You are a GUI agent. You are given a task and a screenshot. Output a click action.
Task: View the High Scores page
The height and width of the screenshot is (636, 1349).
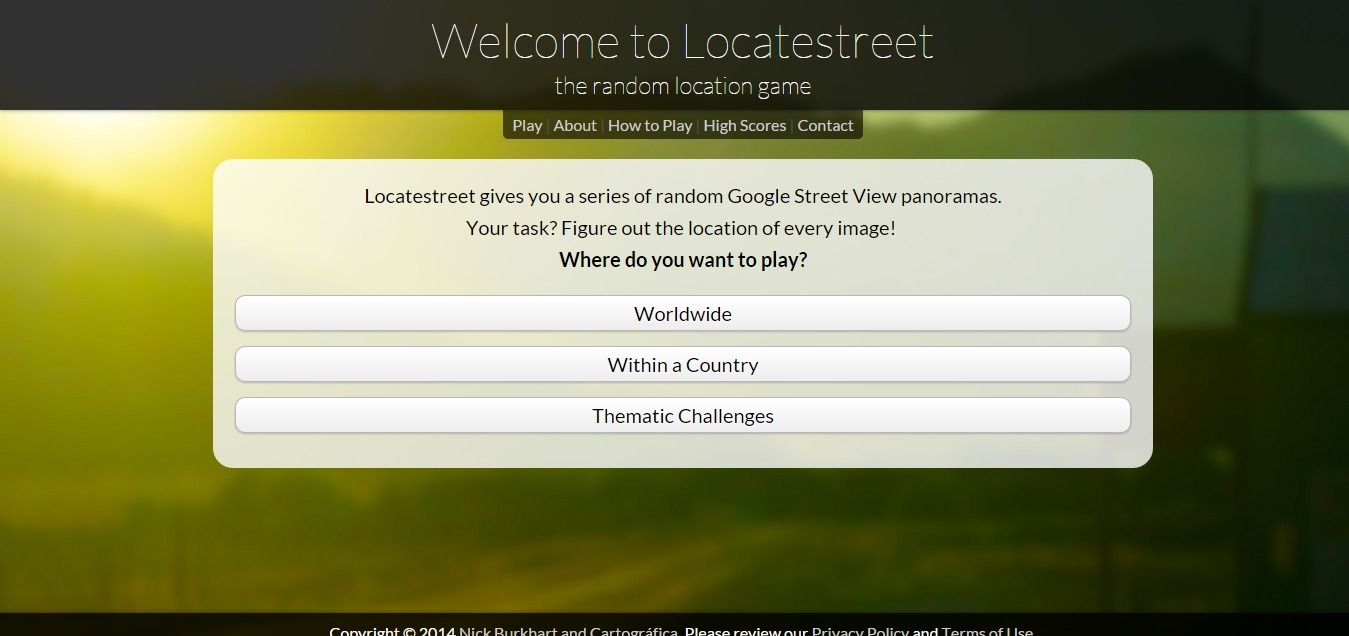tap(744, 125)
